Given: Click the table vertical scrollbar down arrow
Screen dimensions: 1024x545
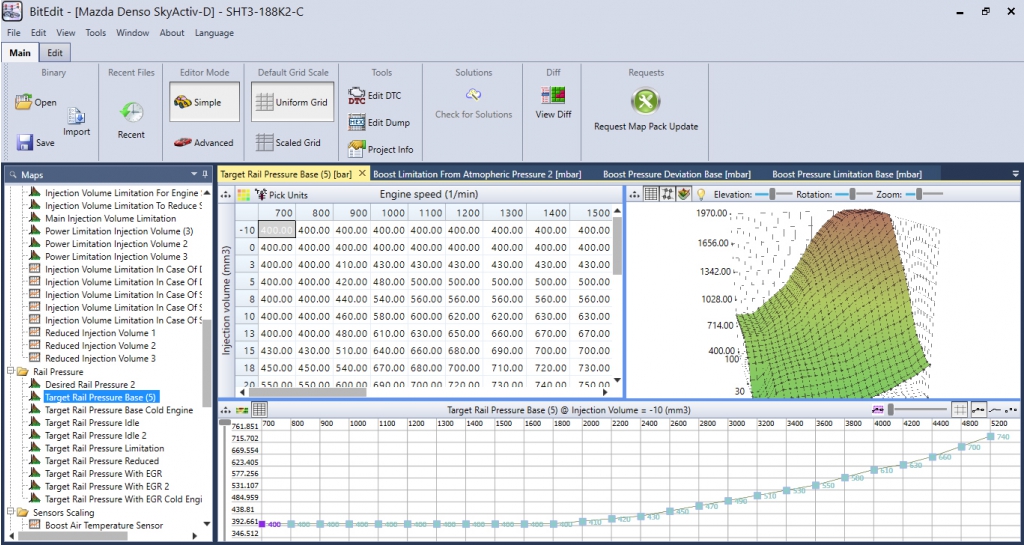Looking at the screenshot, I should (x=617, y=381).
